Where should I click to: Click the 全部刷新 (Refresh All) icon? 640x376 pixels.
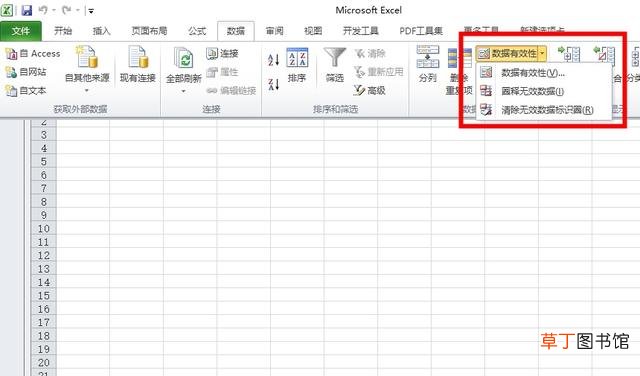coord(184,58)
